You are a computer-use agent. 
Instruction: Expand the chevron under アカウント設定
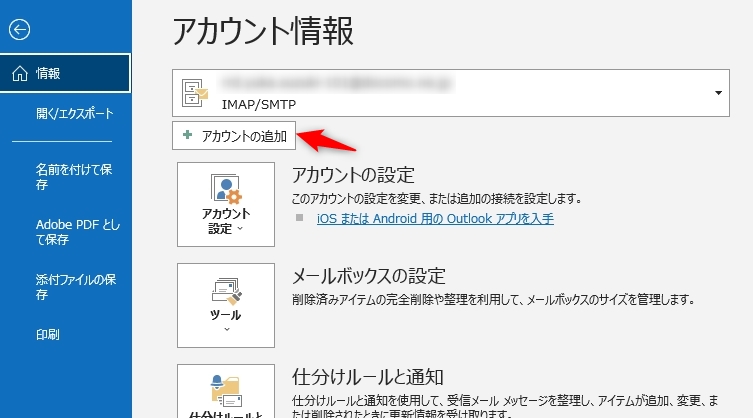[x=239, y=229]
